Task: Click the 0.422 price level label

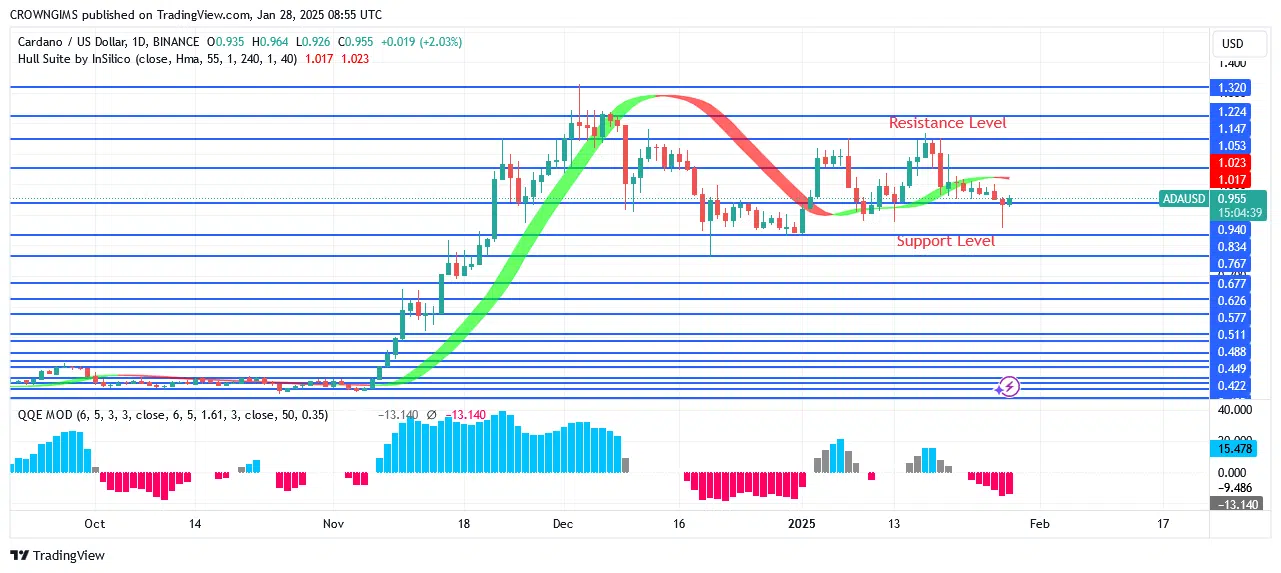Action: [x=1231, y=386]
